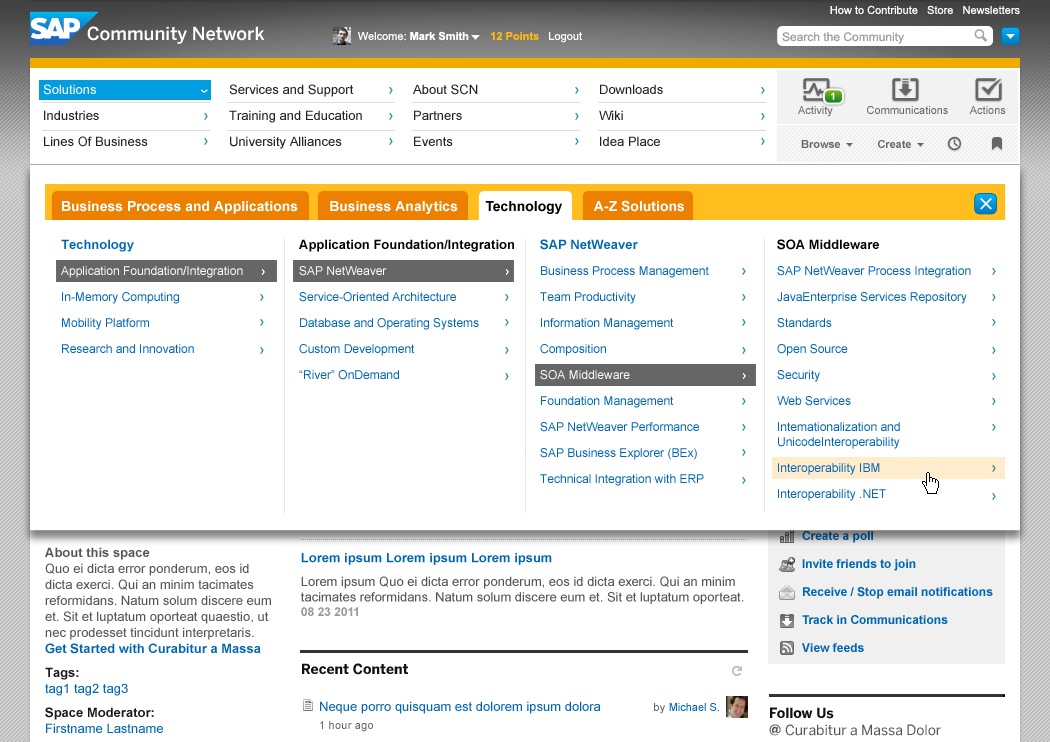Open the How to Contribute link
The width and height of the screenshot is (1050, 742).
point(873,10)
